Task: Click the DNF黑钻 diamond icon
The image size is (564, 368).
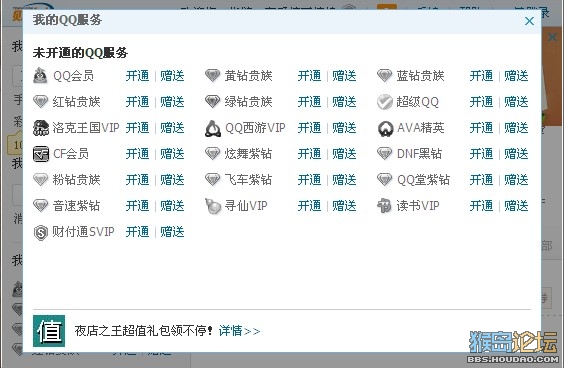Action: (x=385, y=154)
